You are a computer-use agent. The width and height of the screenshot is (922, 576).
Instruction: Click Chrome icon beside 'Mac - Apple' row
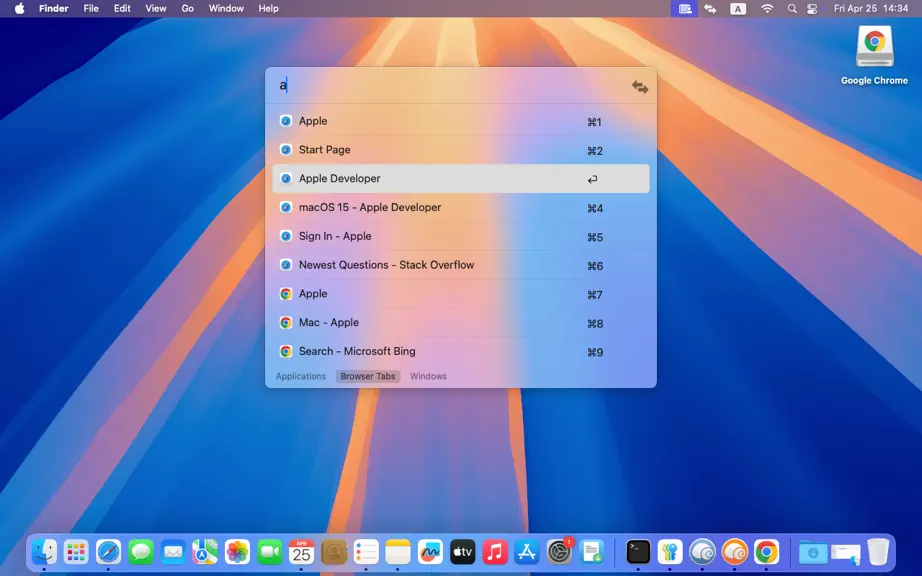tap(286, 323)
